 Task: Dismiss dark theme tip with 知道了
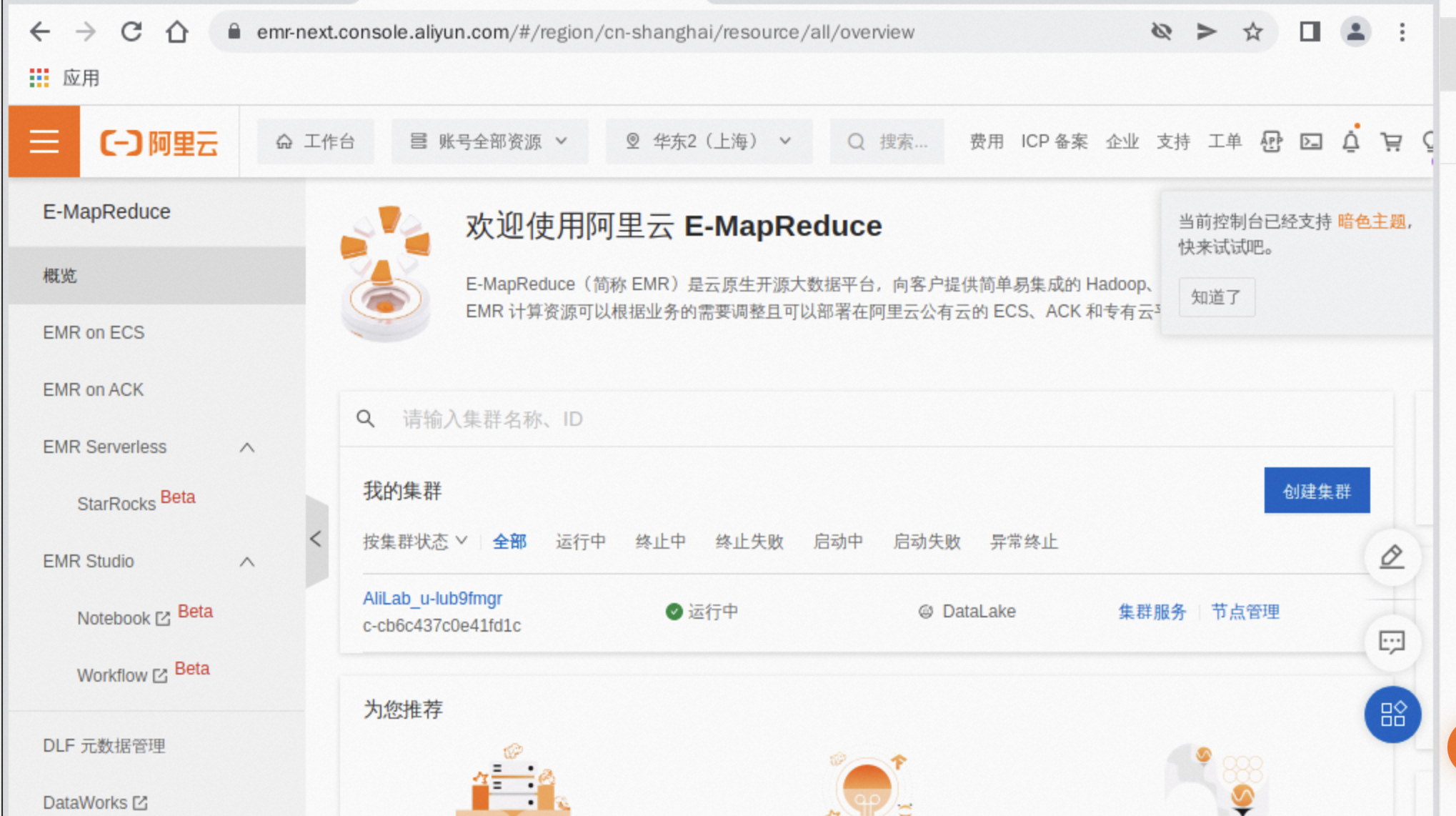[1215, 297]
